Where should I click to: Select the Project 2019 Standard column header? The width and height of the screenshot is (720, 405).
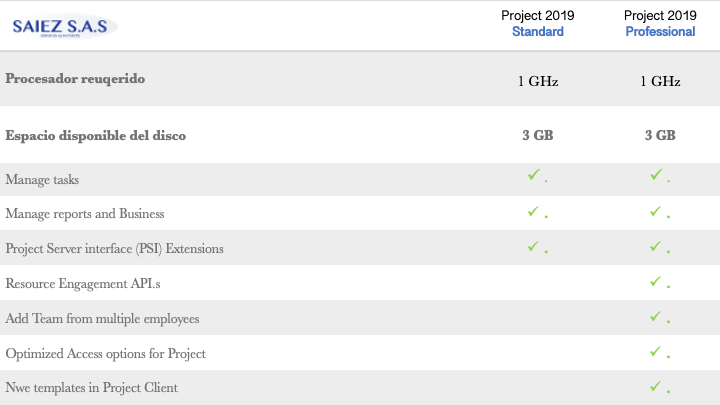[x=538, y=24]
